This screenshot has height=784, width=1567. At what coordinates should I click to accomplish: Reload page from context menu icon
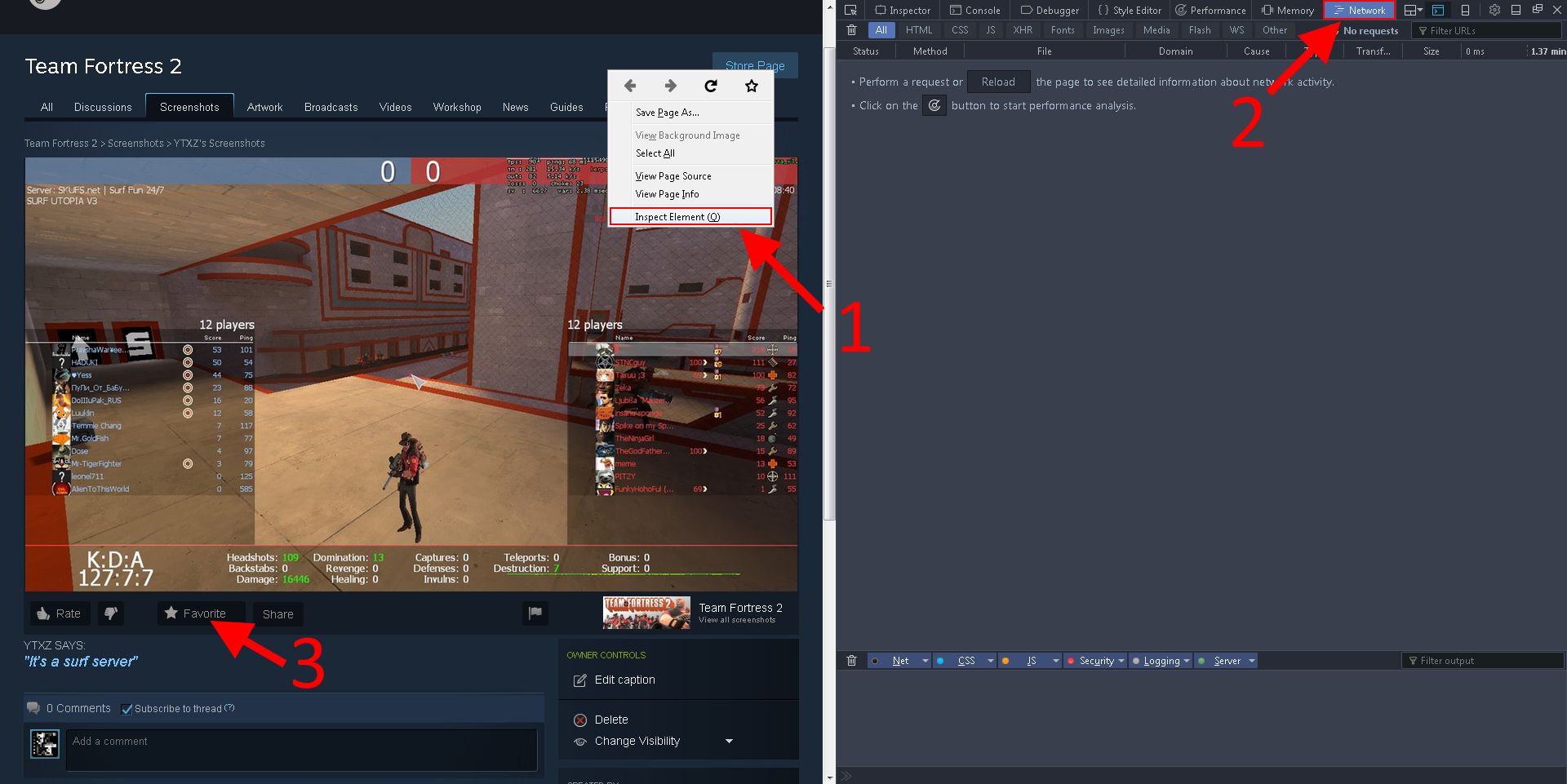(711, 86)
